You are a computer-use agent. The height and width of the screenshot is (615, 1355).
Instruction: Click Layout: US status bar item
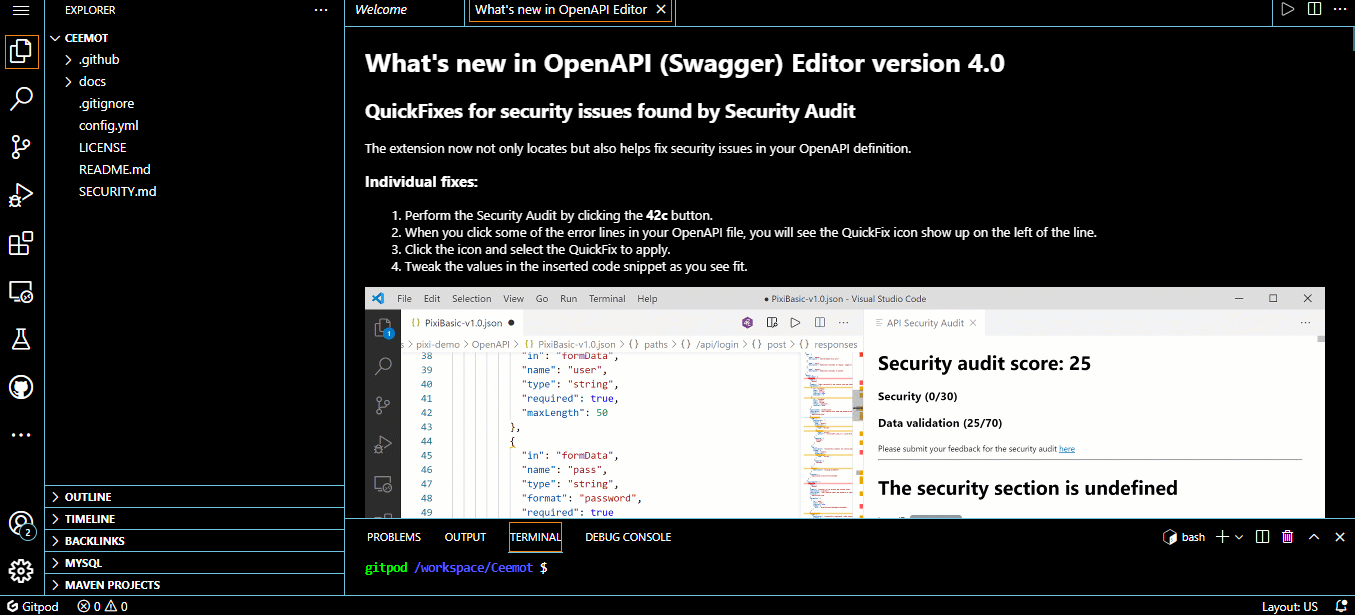[x=1289, y=606]
